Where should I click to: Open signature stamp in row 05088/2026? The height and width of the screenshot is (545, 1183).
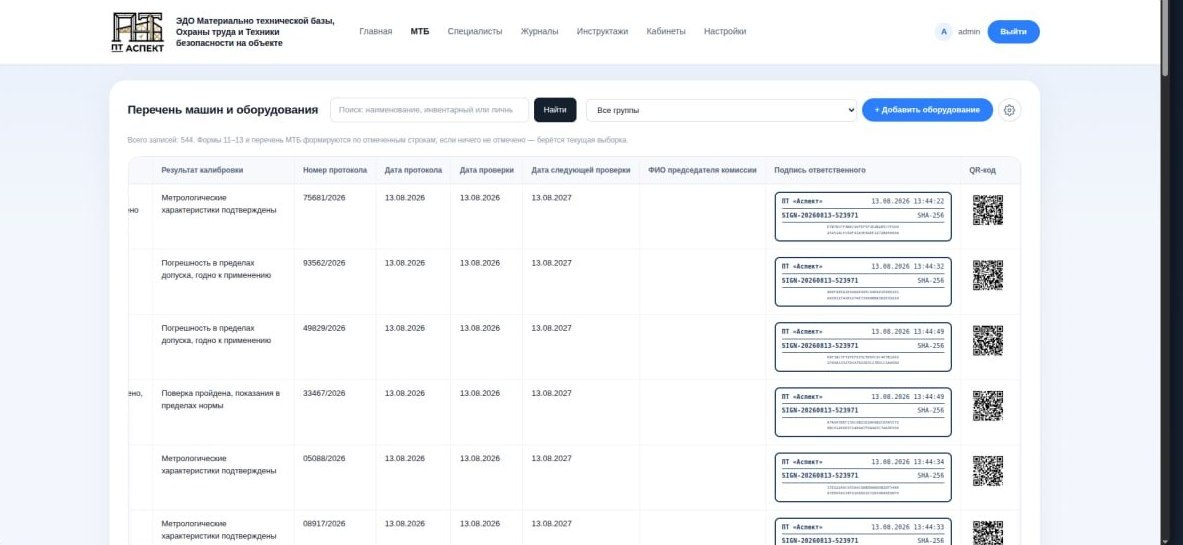(863, 477)
